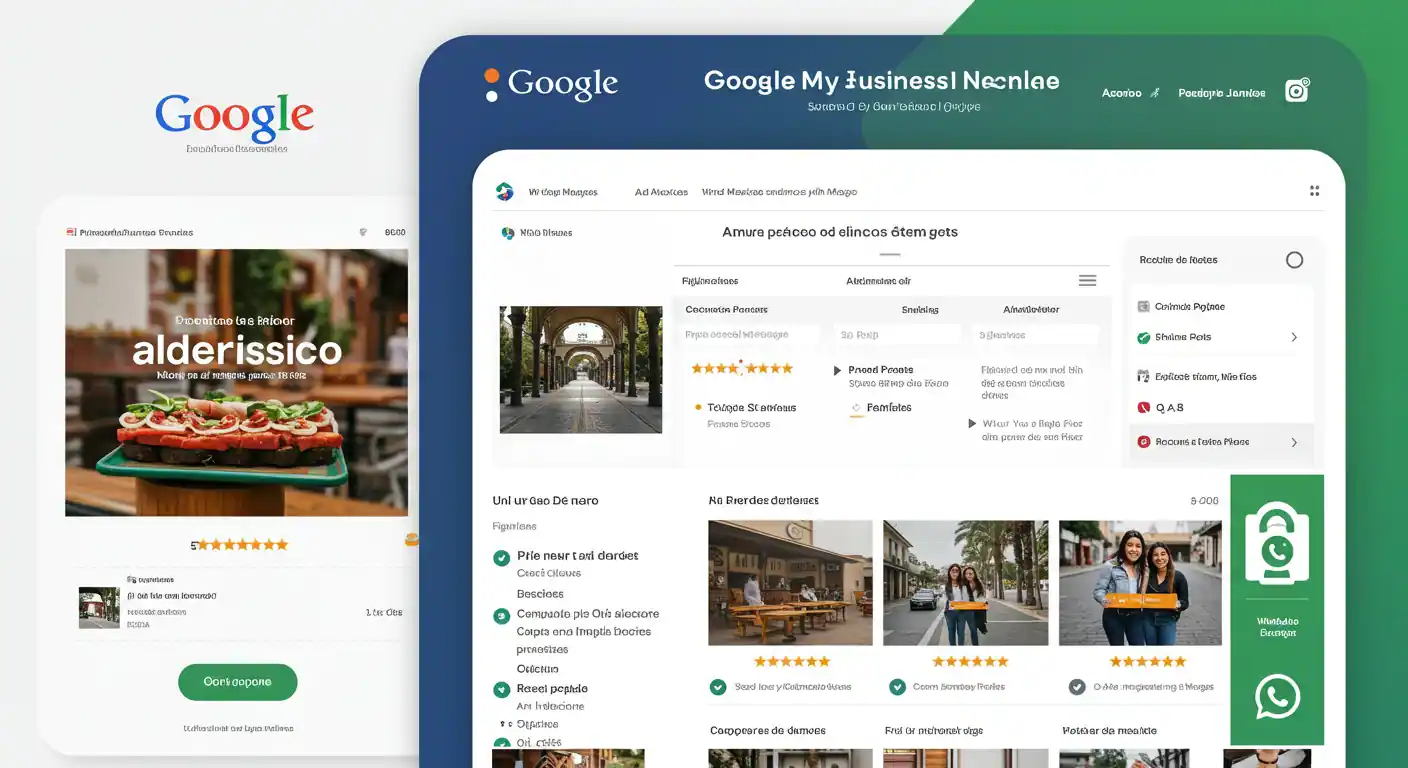Toggle the empty circle beside 'Rooube de Notes'

(x=1294, y=260)
